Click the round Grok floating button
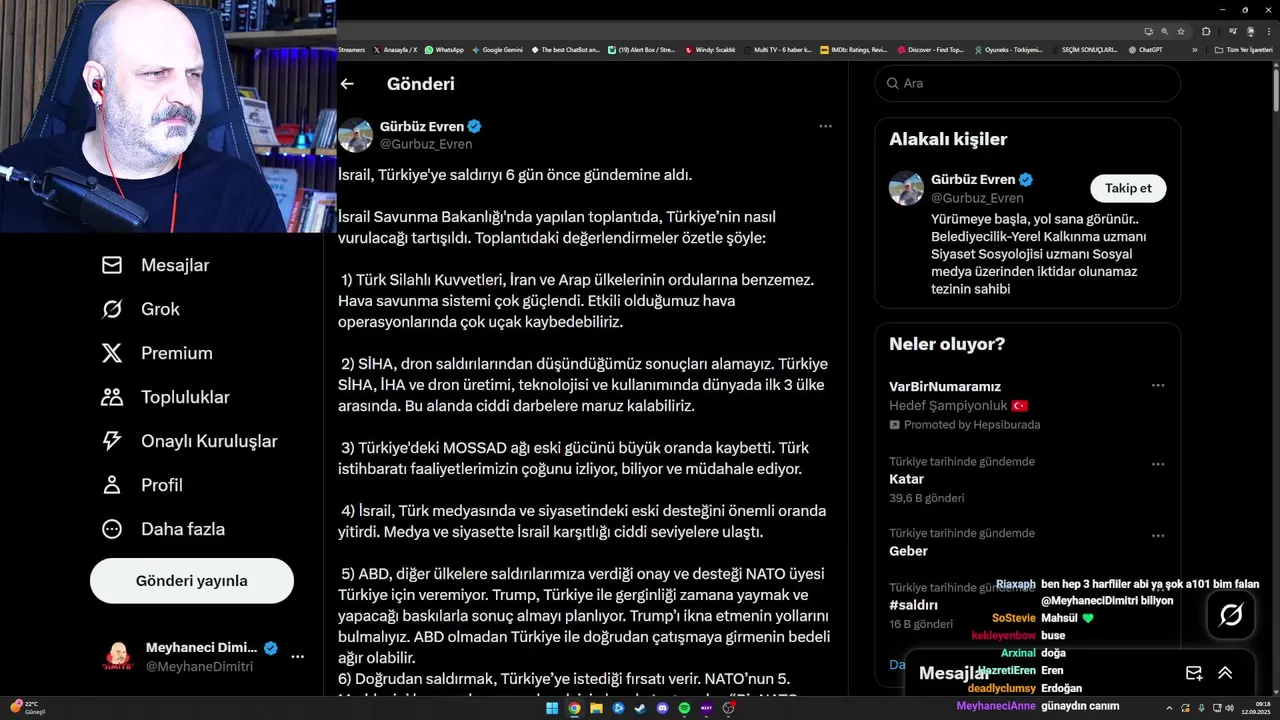Viewport: 1280px width, 720px height. pyautogui.click(x=1231, y=615)
